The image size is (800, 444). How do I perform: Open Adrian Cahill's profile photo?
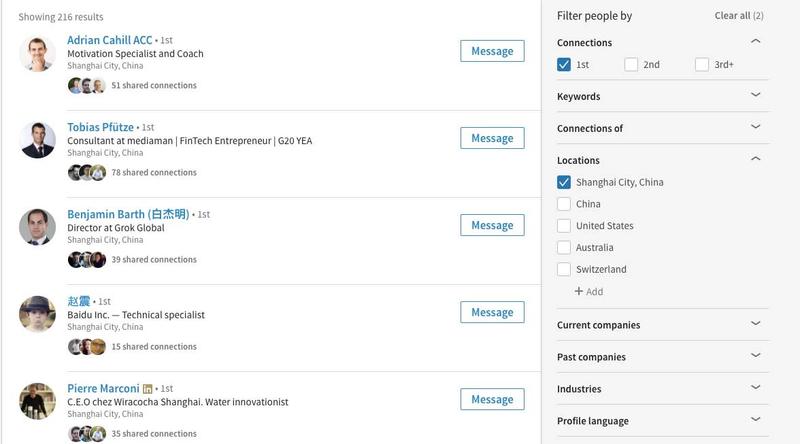click(37, 53)
